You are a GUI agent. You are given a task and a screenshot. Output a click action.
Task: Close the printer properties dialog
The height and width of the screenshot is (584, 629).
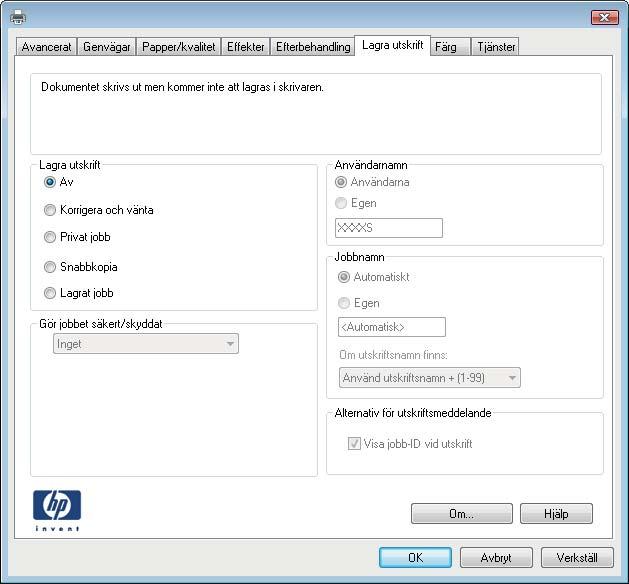click(604, 17)
